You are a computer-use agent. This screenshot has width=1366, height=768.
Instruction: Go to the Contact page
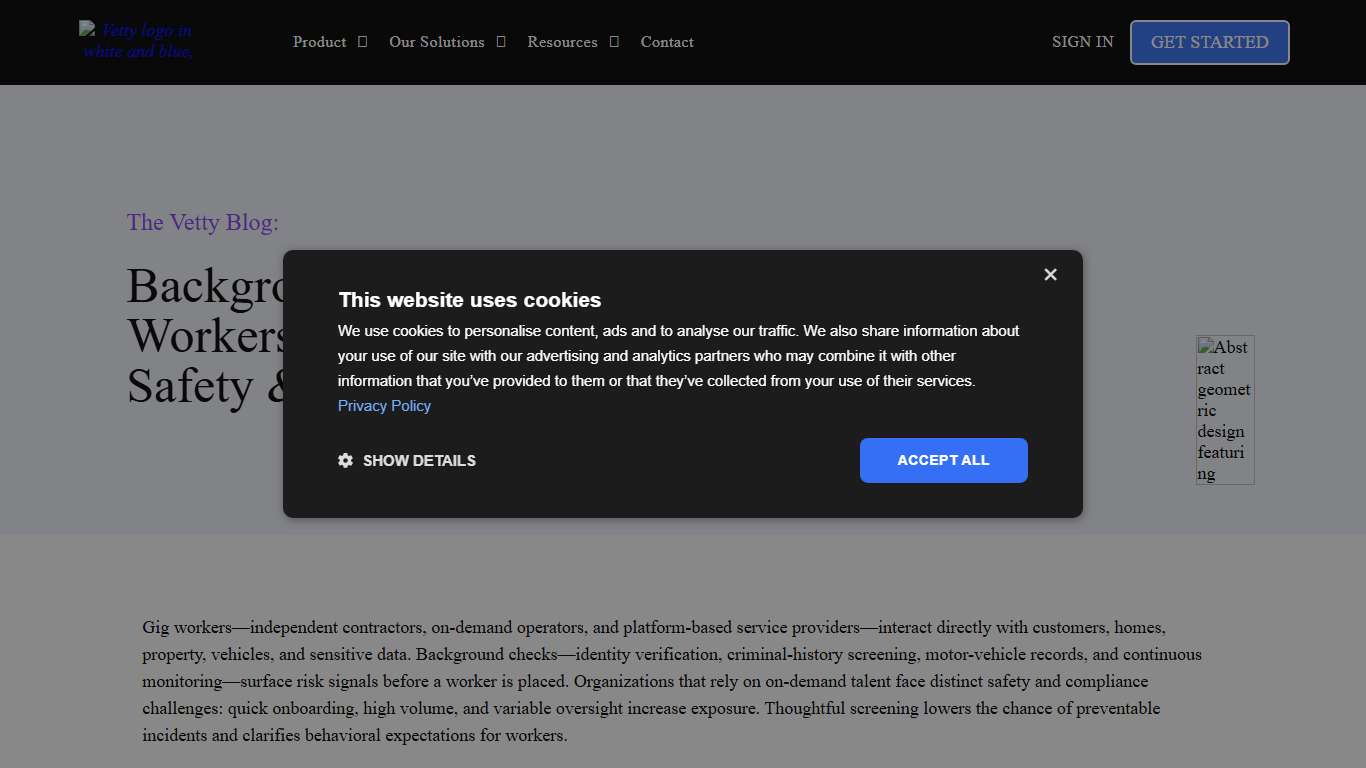(x=667, y=42)
